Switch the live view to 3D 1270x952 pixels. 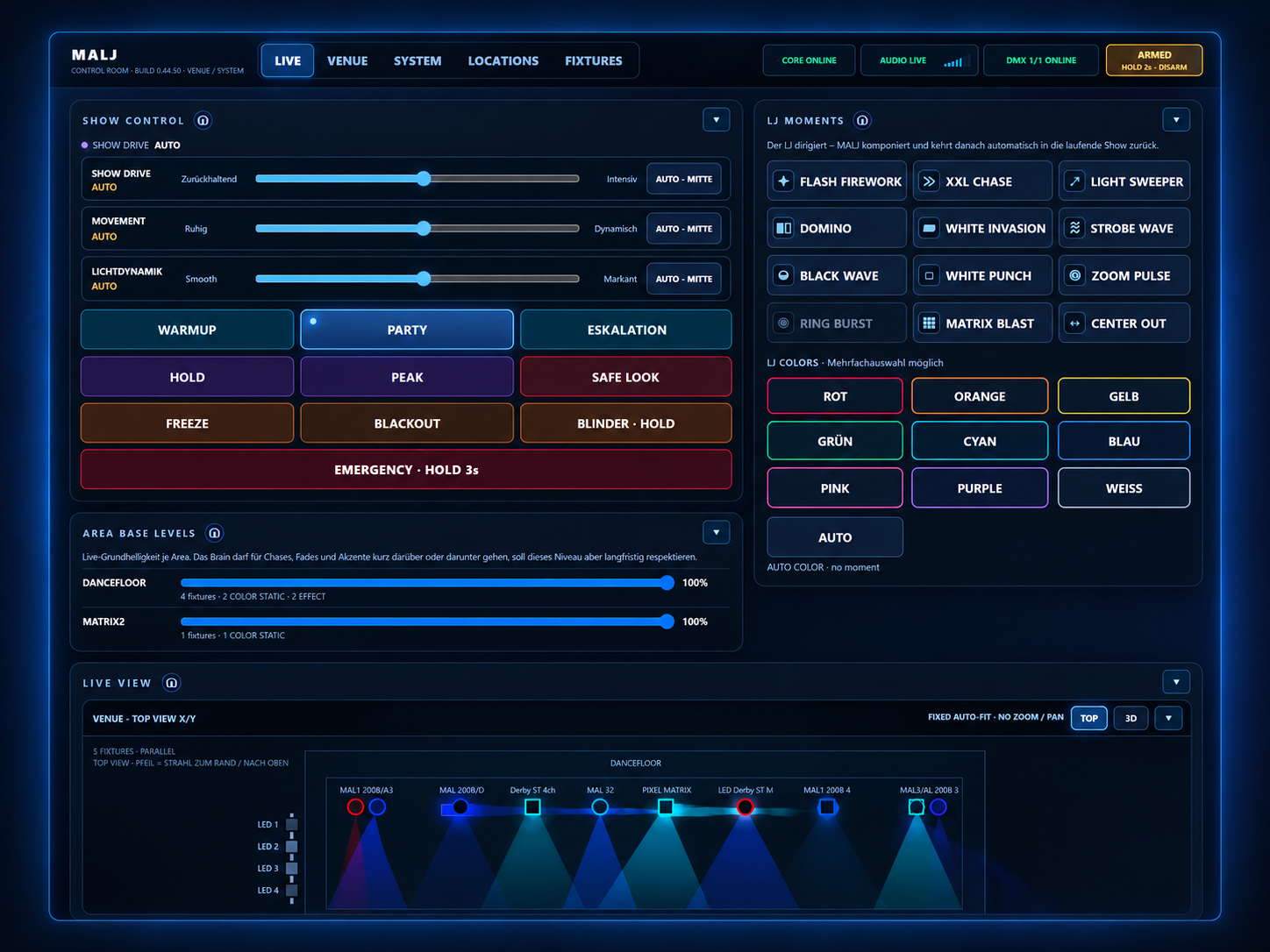[x=1131, y=718]
